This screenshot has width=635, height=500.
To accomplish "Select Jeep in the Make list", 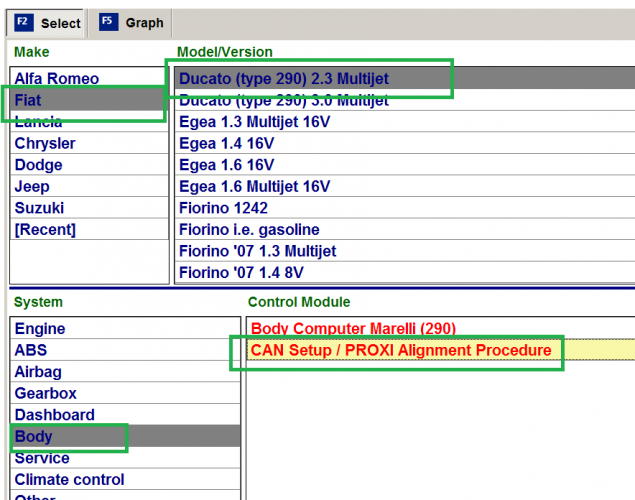I will (32, 187).
